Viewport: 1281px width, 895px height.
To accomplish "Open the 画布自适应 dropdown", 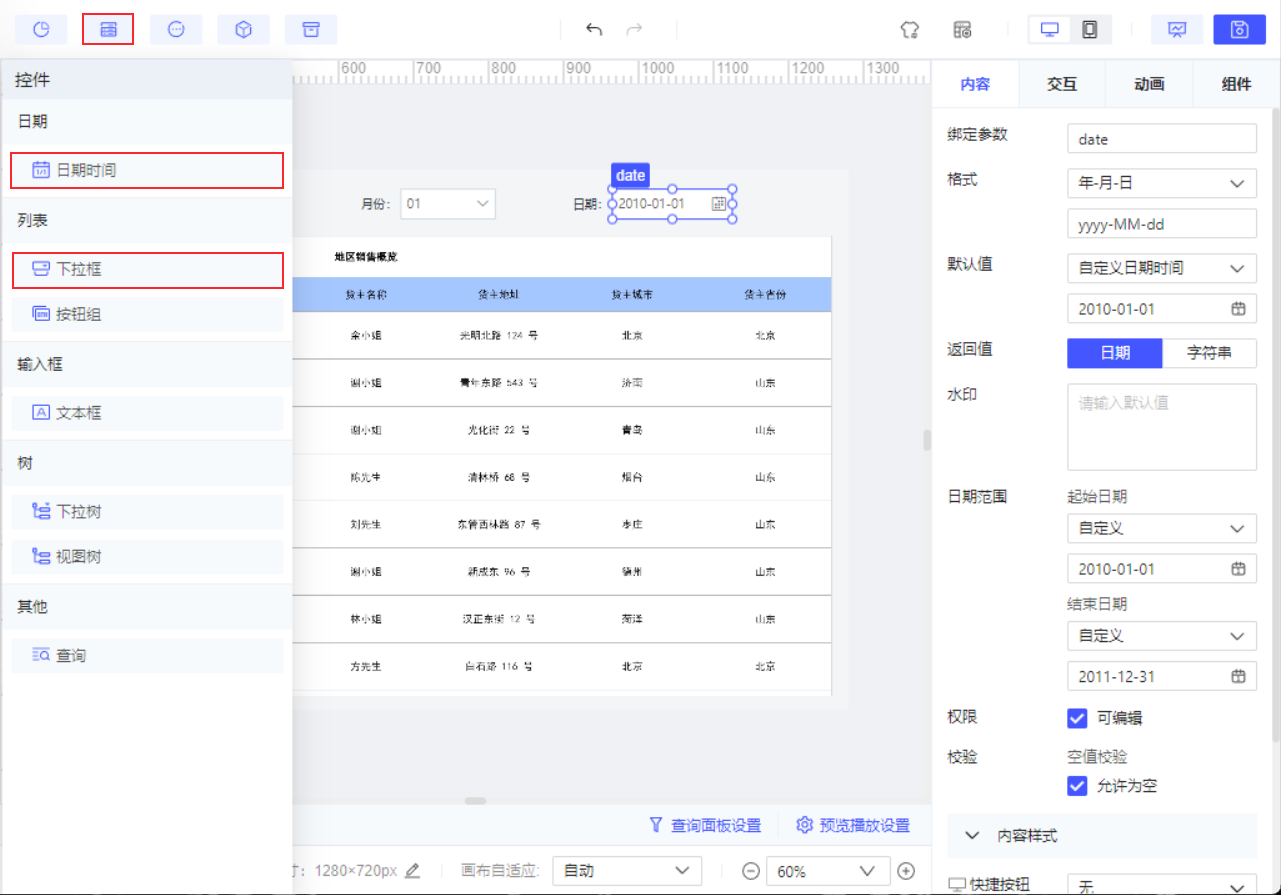I will click(627, 871).
